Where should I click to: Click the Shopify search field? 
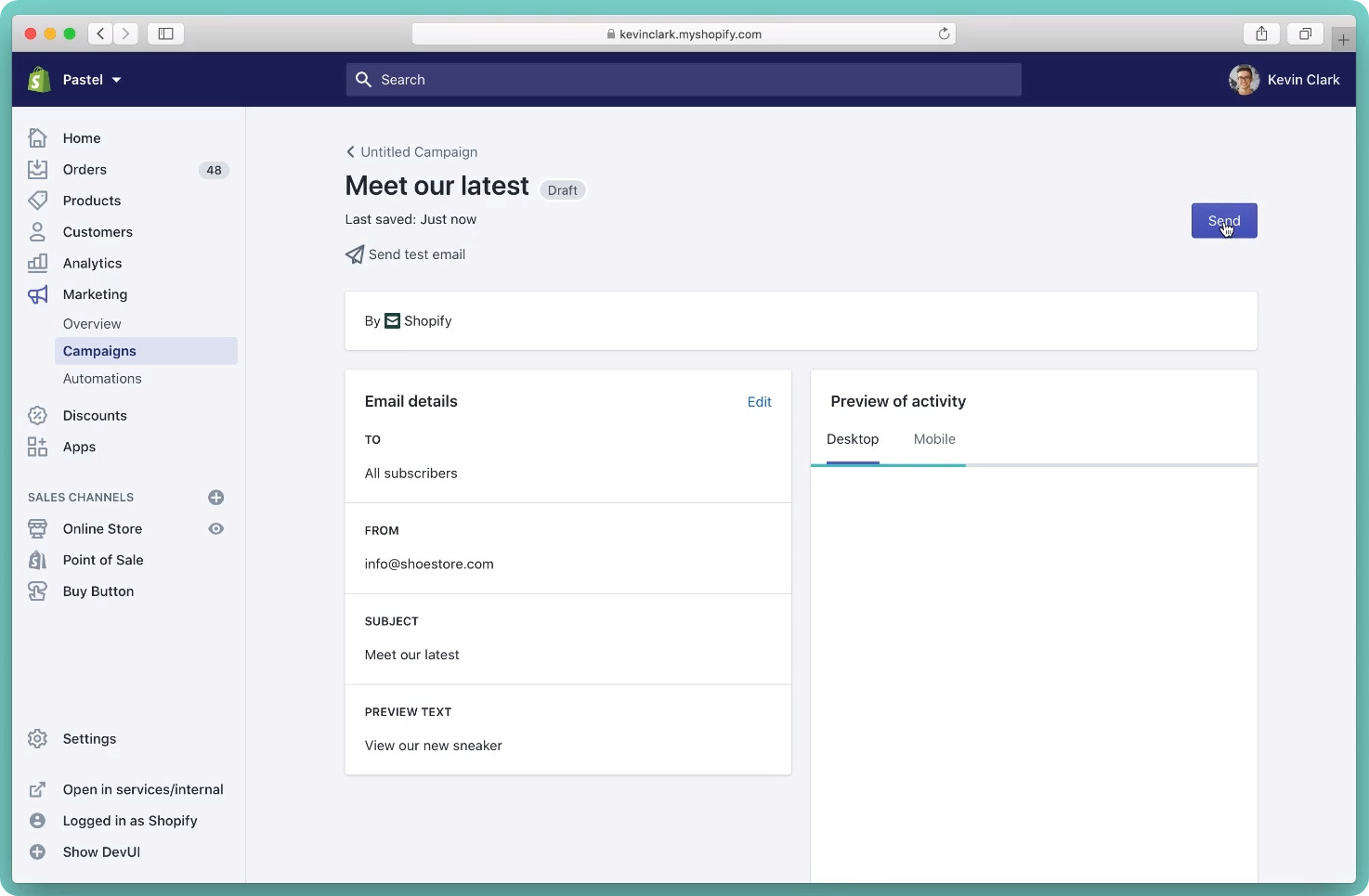684,80
